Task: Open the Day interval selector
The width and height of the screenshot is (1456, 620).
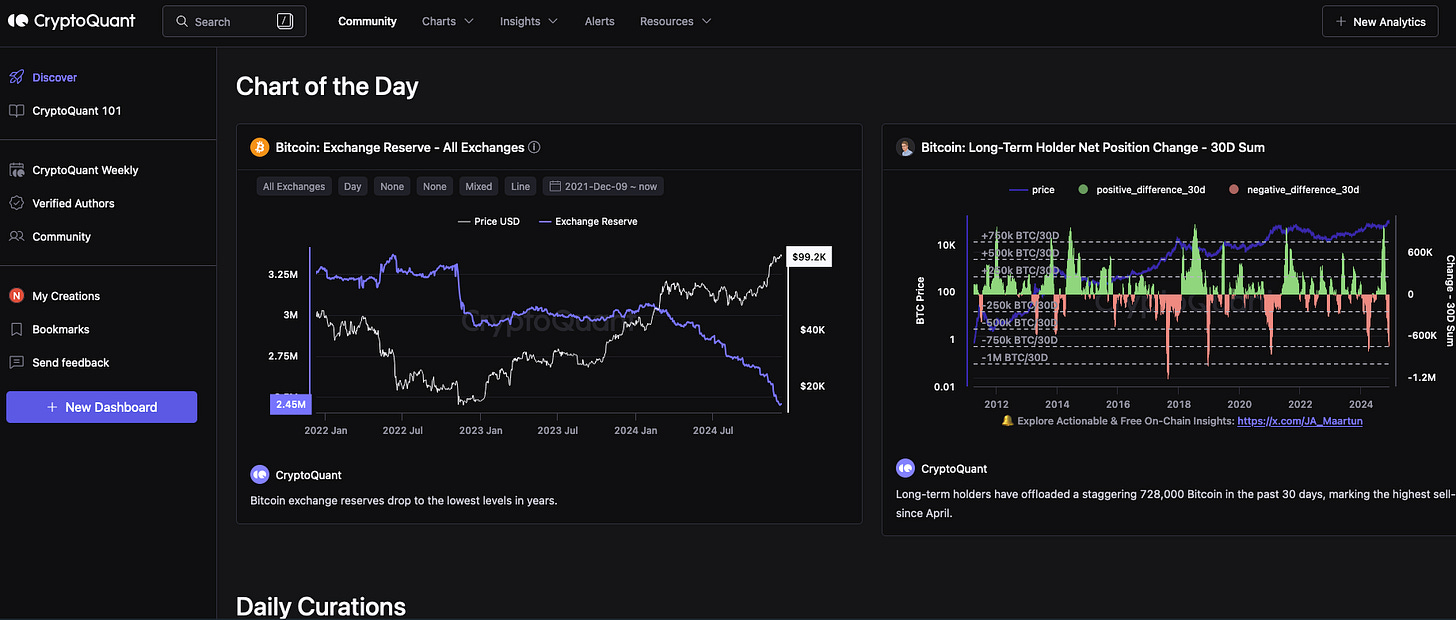Action: [x=353, y=186]
